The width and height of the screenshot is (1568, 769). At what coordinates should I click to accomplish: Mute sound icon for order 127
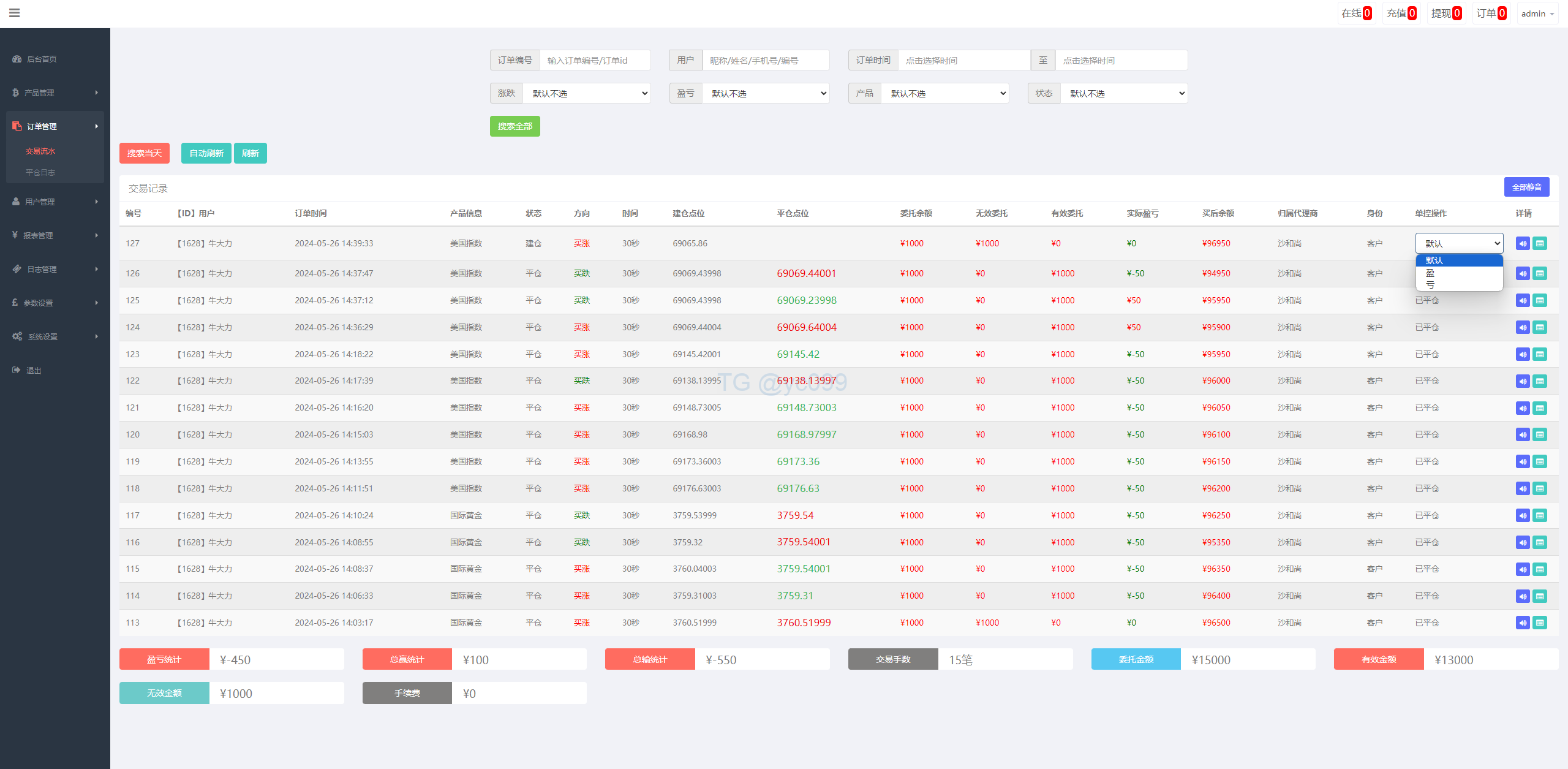click(1523, 243)
